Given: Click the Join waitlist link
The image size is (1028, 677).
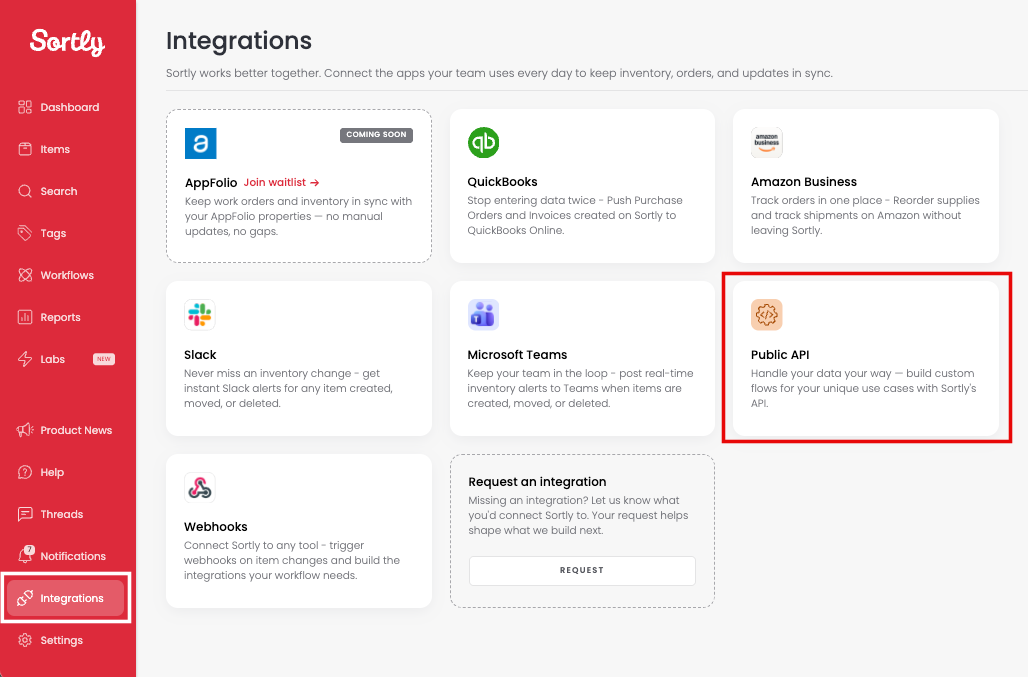Looking at the screenshot, I should point(281,182).
